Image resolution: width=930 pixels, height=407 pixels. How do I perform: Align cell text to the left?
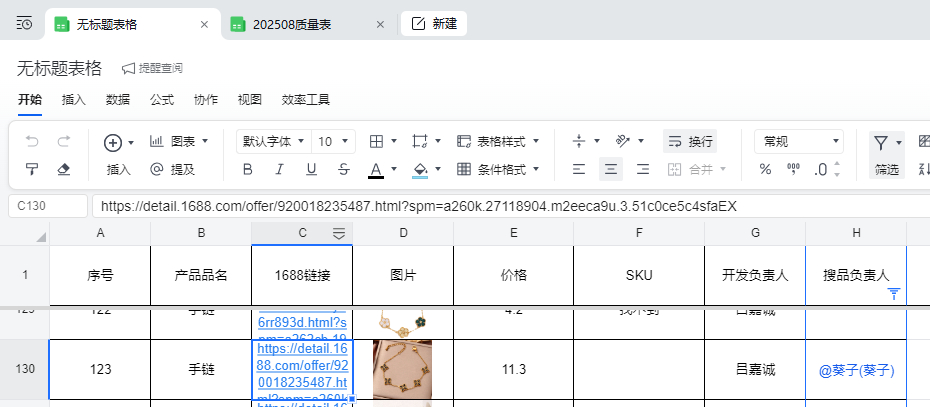[578, 169]
